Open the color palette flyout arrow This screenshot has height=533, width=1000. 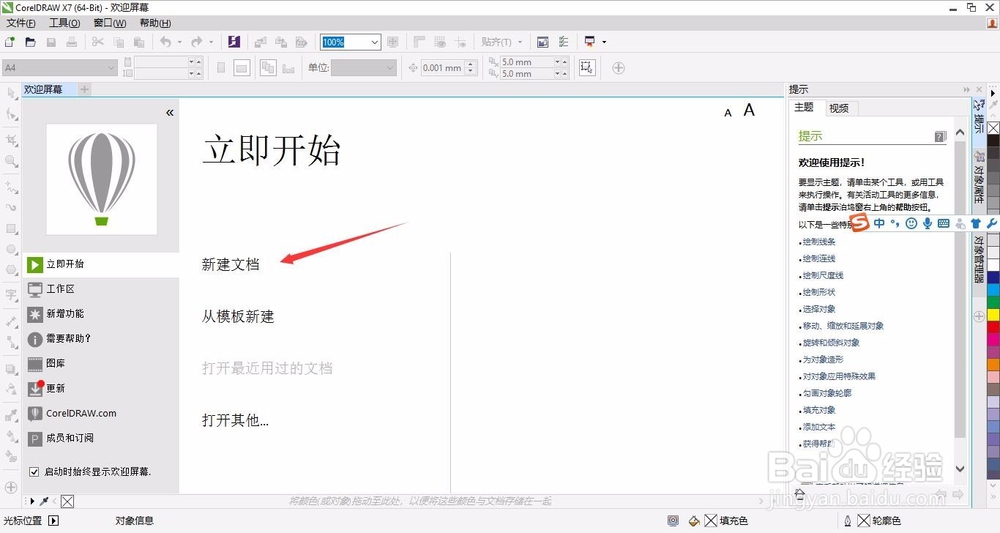click(993, 92)
